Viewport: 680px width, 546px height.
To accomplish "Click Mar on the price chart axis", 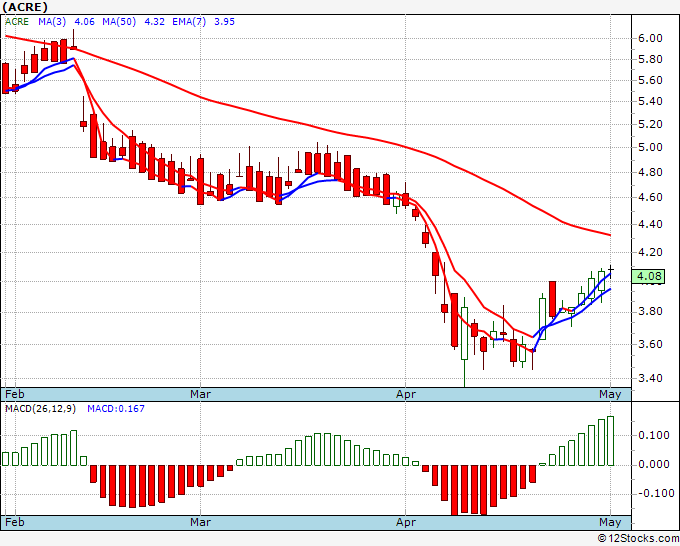I will tap(200, 394).
